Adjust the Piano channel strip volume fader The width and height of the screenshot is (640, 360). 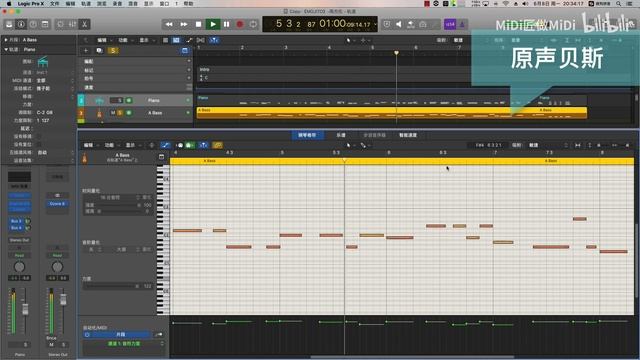[x=25, y=309]
